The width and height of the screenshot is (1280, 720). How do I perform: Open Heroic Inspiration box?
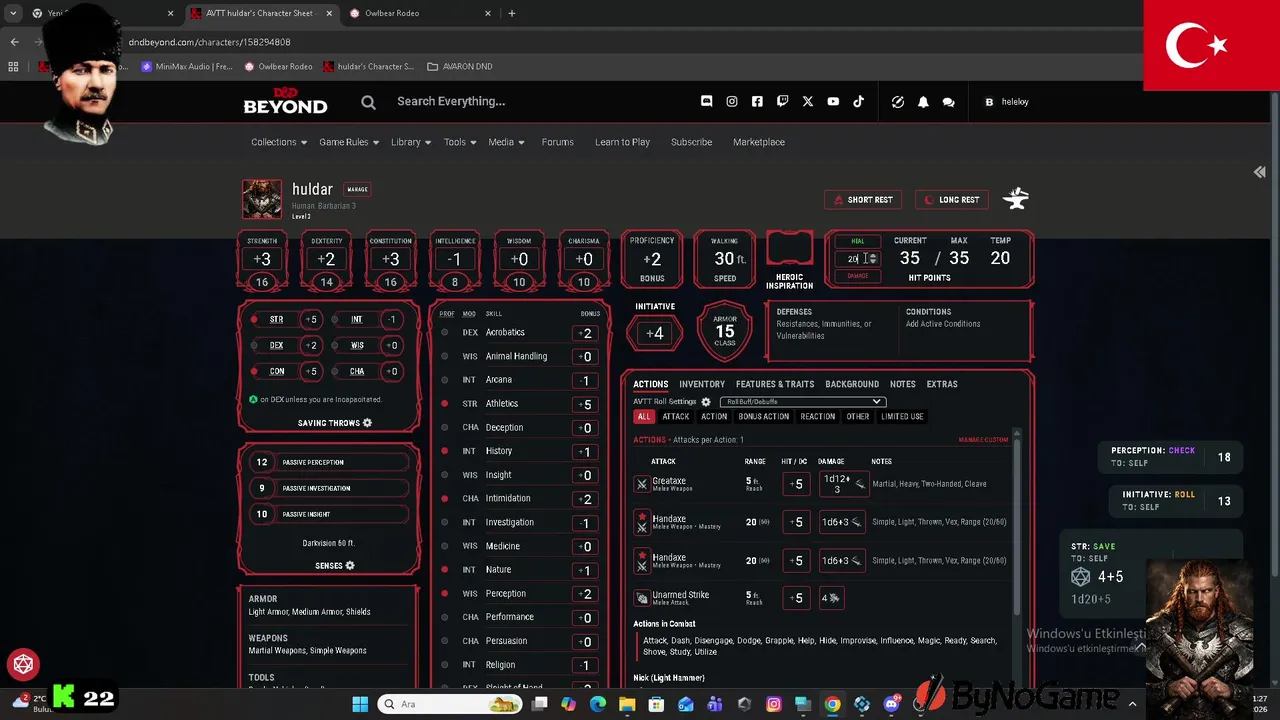pos(789,250)
